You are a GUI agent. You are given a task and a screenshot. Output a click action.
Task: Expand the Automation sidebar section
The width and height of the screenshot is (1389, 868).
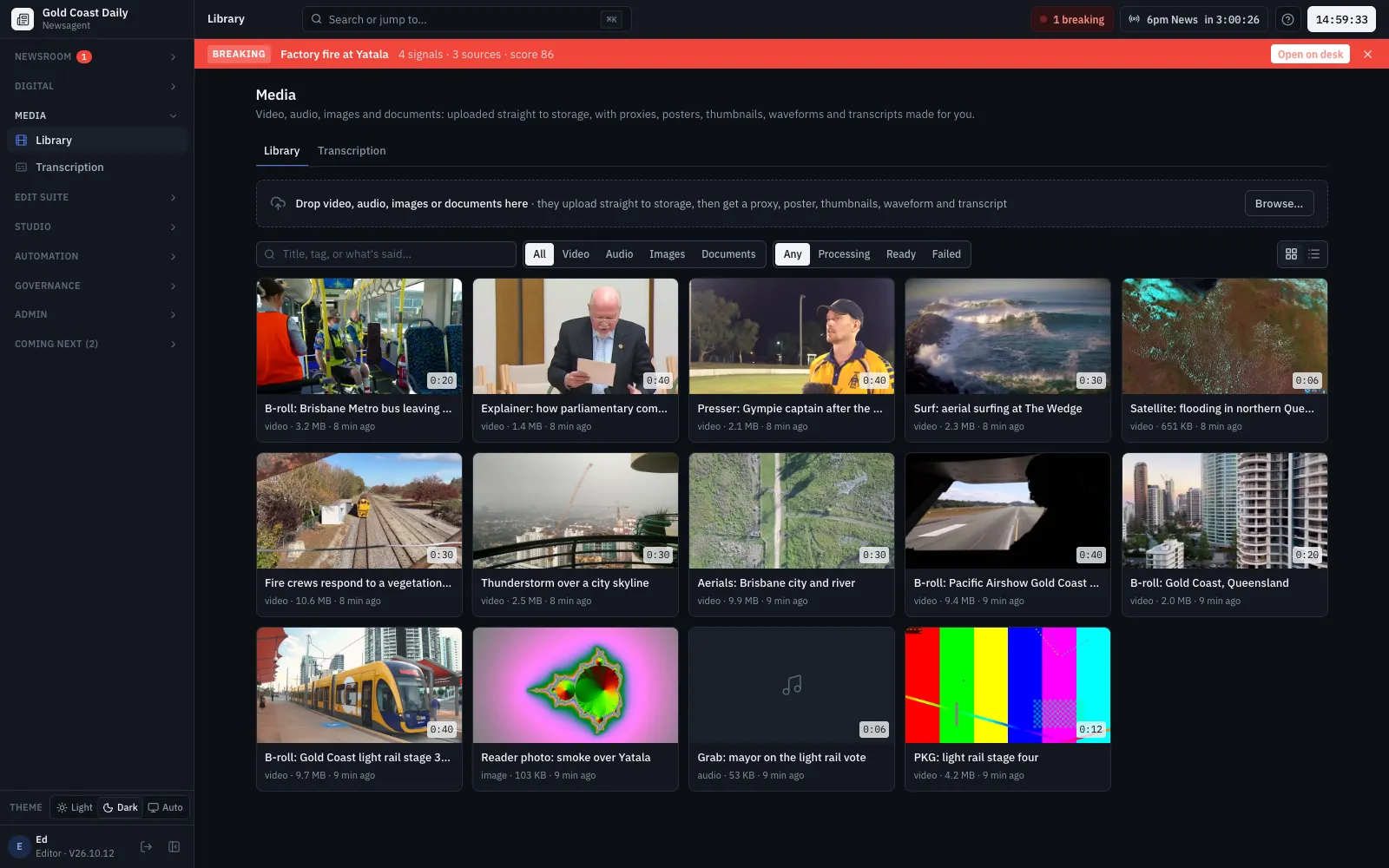(x=96, y=256)
